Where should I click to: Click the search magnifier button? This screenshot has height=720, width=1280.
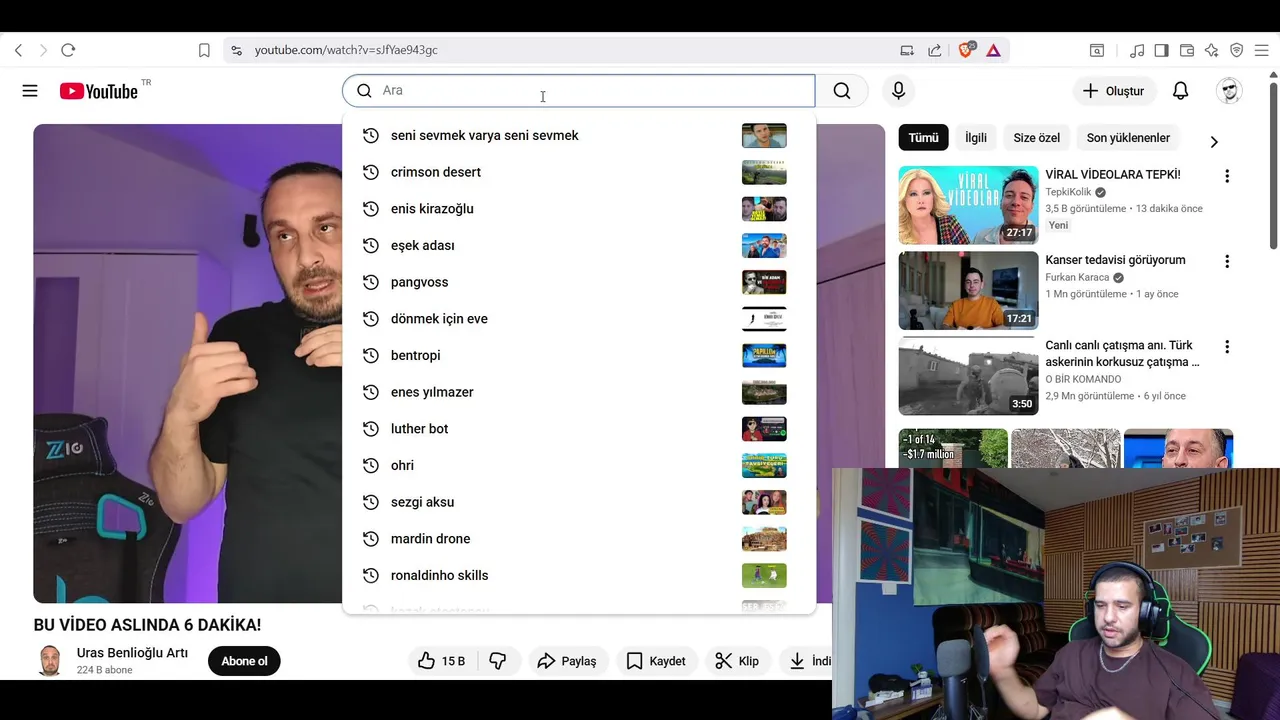click(842, 91)
